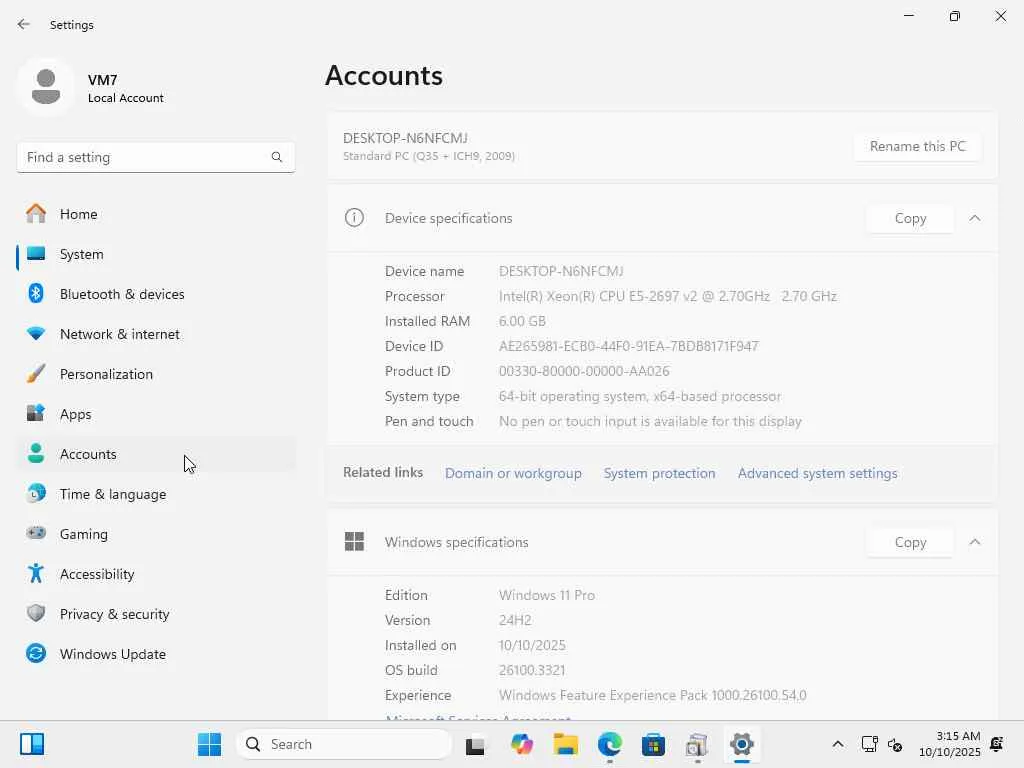Launch Copilot from the taskbar
1024x768 pixels.
coord(522,744)
